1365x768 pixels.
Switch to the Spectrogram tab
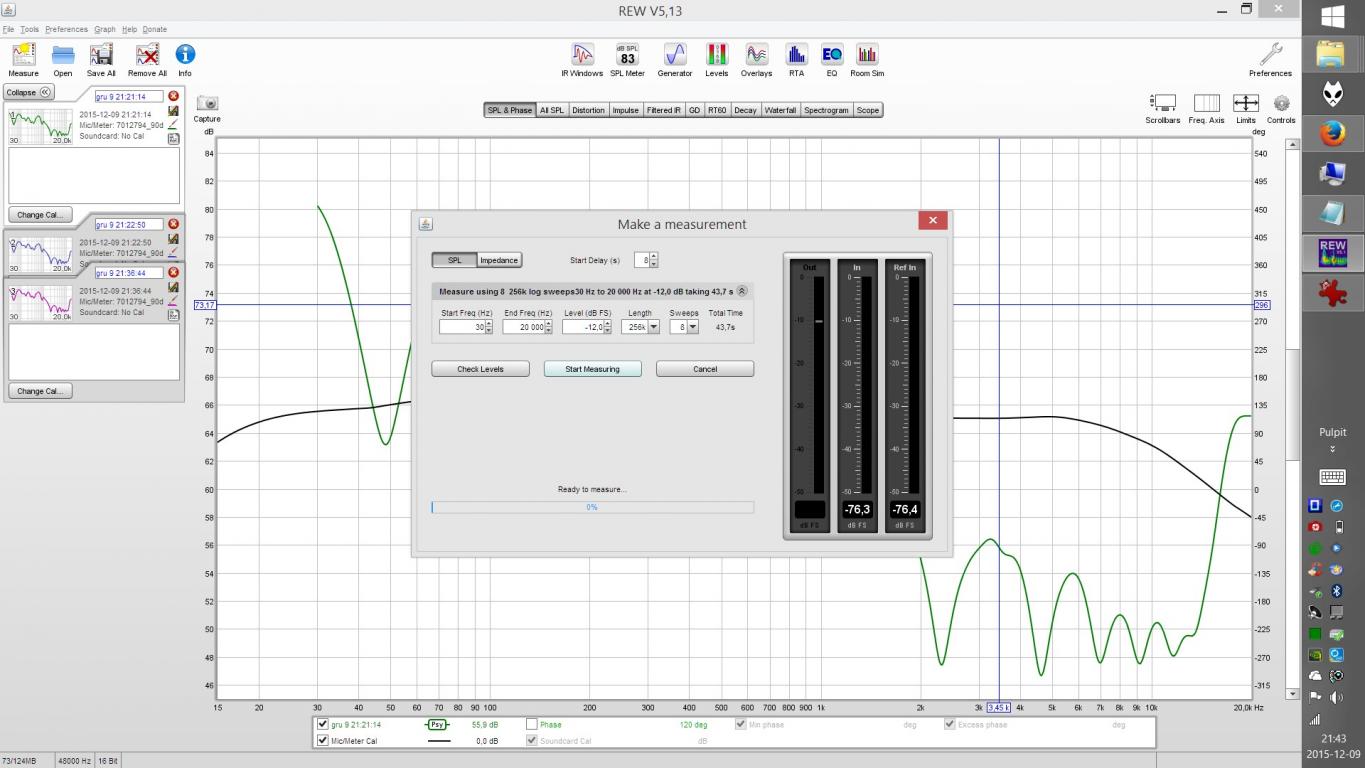[x=826, y=110]
